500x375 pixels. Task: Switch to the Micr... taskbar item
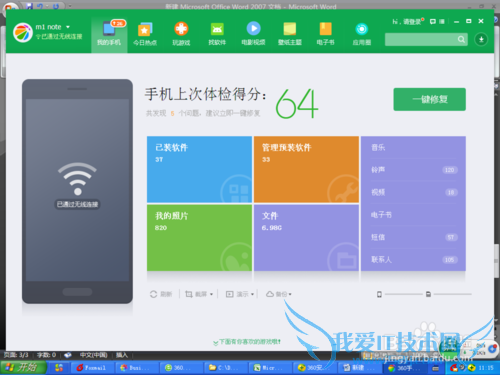270,368
